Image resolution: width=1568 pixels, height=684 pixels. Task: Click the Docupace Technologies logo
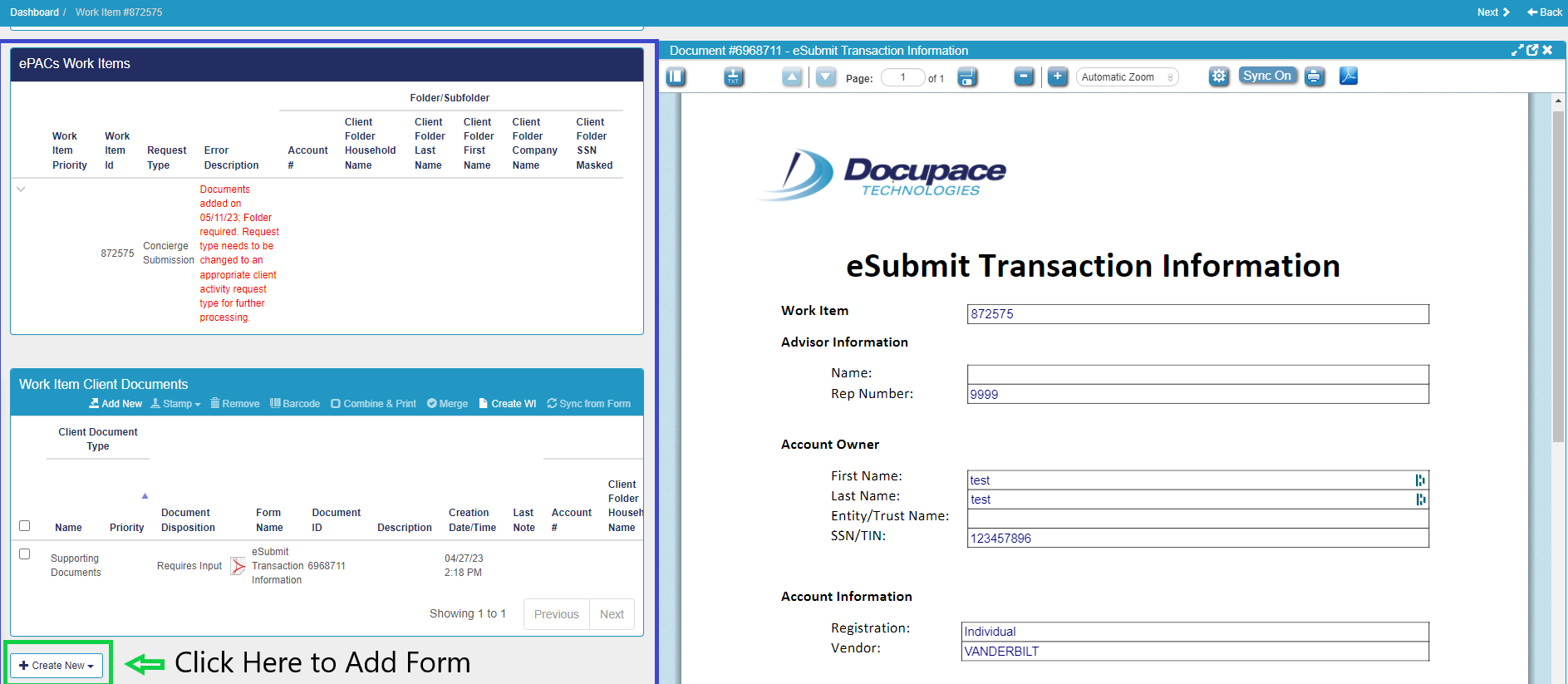coord(883,175)
